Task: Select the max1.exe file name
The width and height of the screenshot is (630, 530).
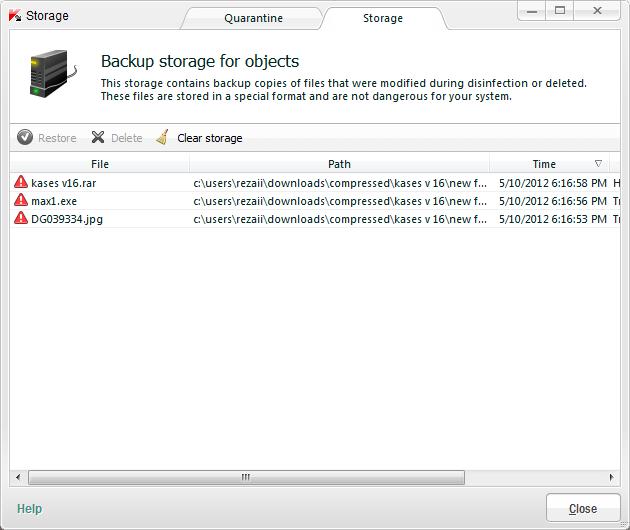Action: click(x=54, y=201)
